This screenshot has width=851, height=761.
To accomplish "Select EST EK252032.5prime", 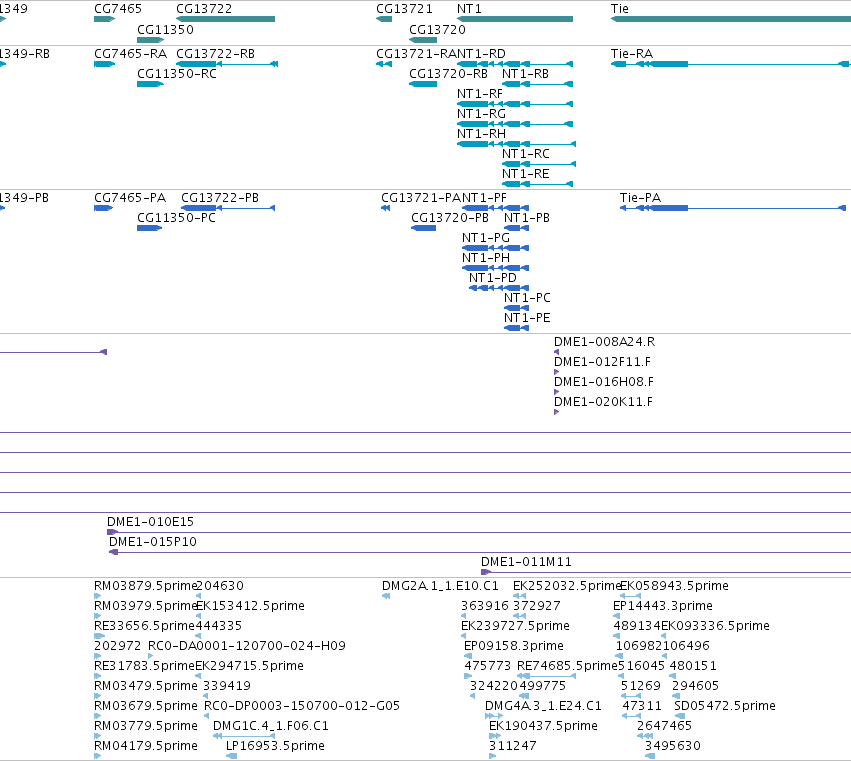I will pos(567,586).
